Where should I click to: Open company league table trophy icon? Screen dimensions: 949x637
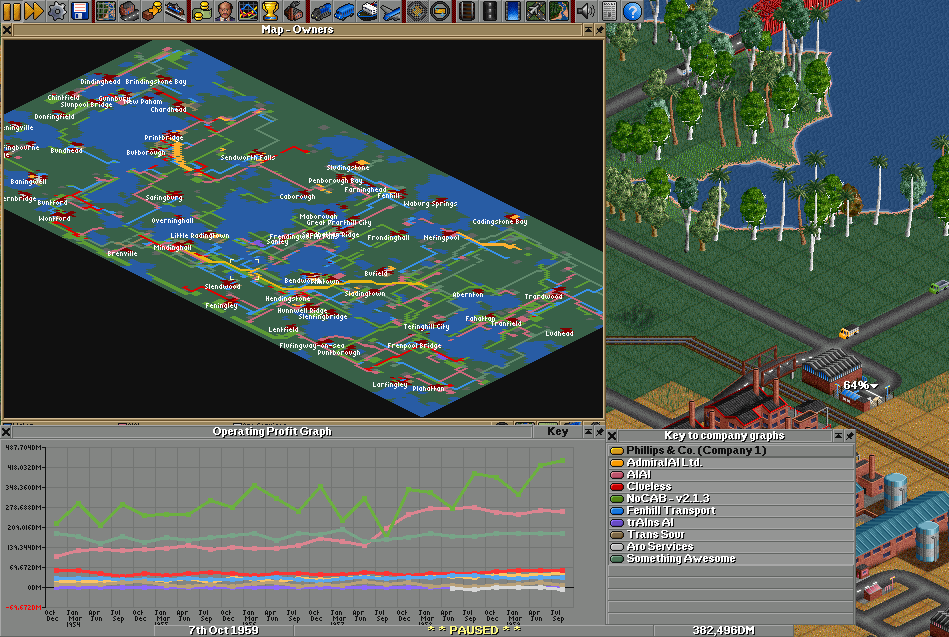click(x=271, y=11)
